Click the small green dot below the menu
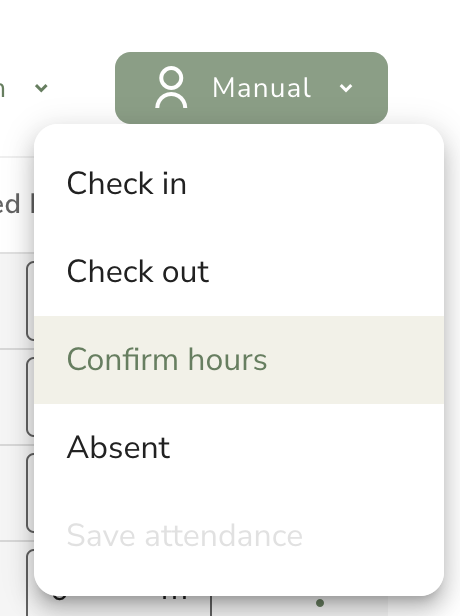This screenshot has width=460, height=616. (x=320, y=603)
